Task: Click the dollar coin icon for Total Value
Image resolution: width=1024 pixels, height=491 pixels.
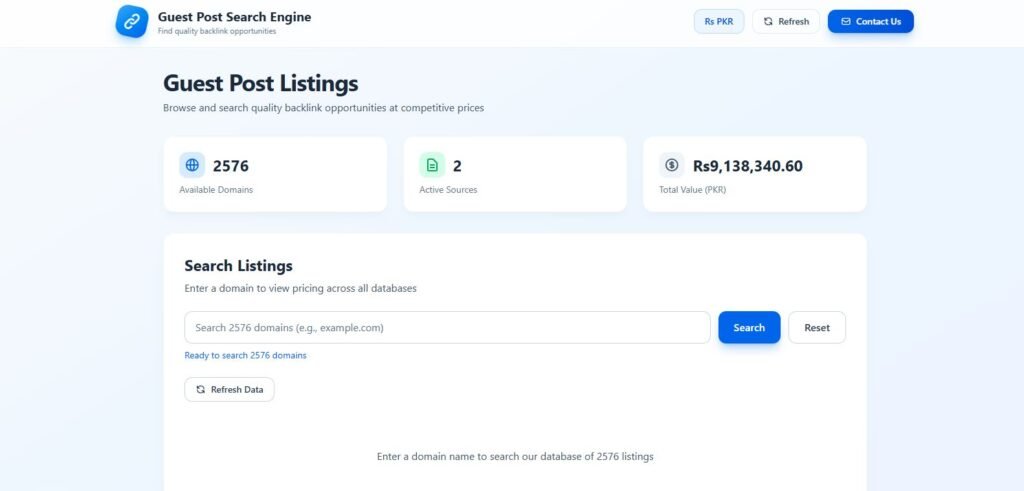Action: coord(672,165)
